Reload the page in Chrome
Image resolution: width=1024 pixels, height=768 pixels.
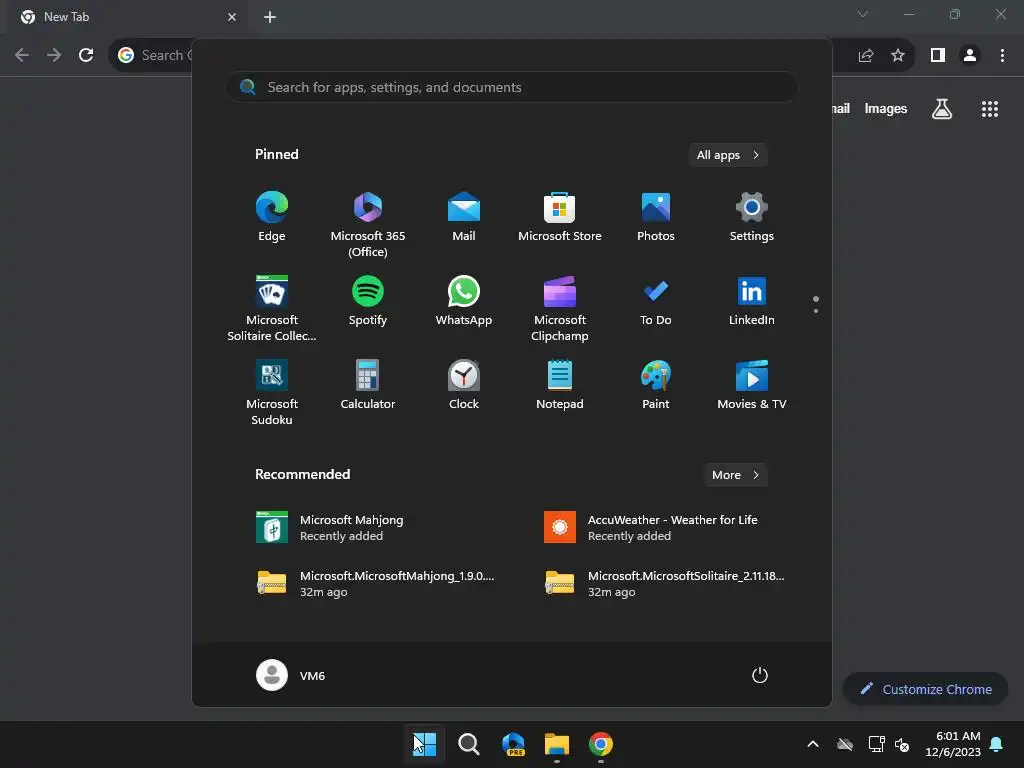[86, 56]
